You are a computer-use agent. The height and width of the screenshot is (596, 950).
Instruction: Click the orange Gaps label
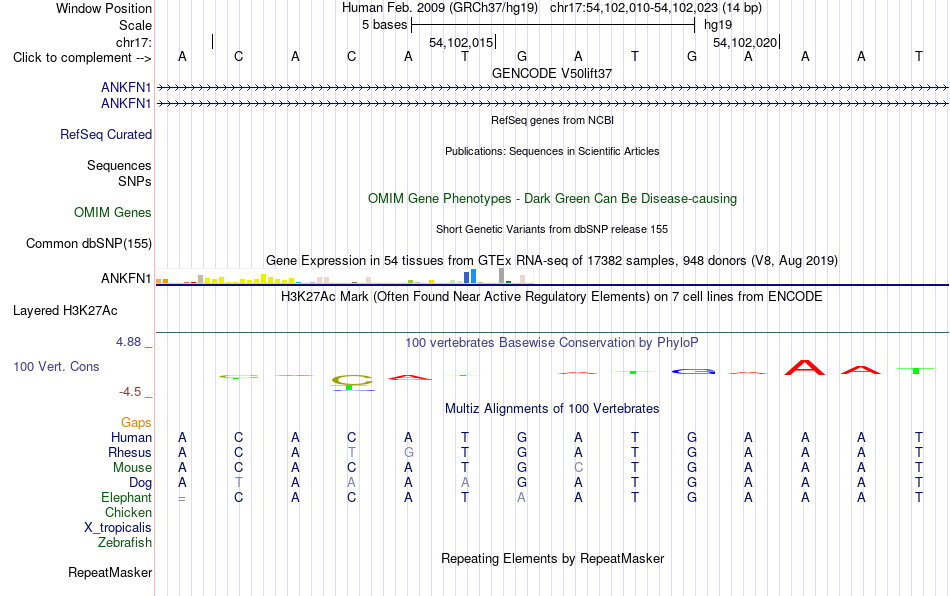[136, 422]
